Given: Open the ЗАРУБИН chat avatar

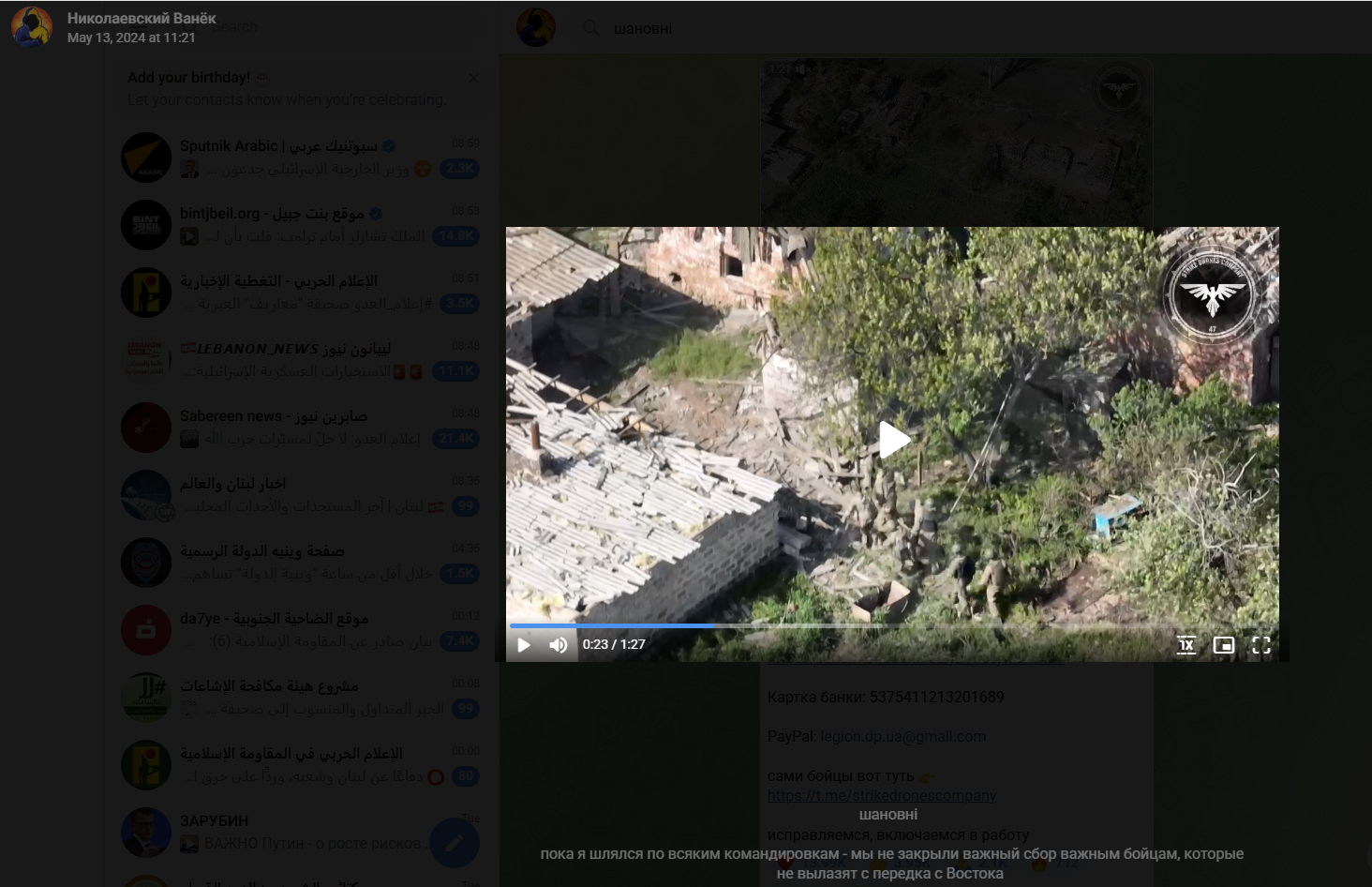Looking at the screenshot, I should click(146, 833).
